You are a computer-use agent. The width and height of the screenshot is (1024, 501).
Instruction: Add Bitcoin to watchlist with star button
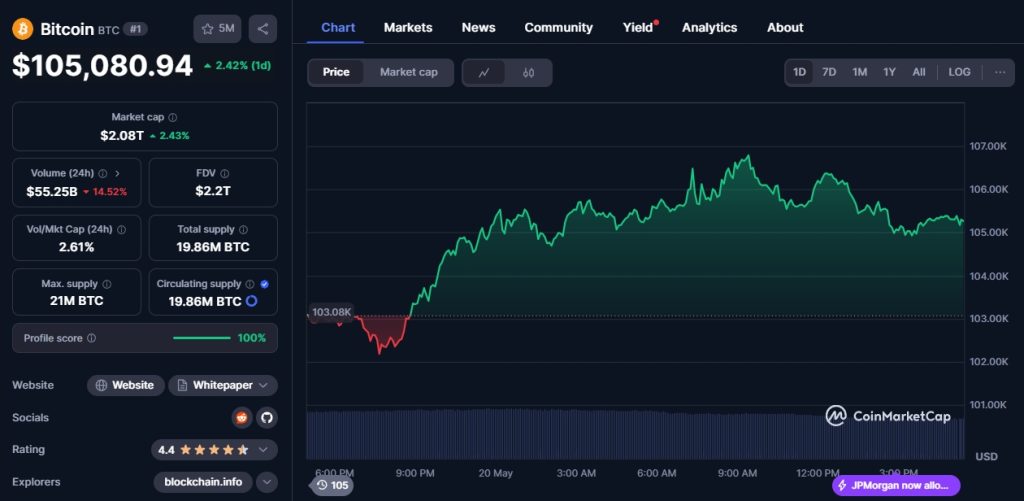coord(217,29)
